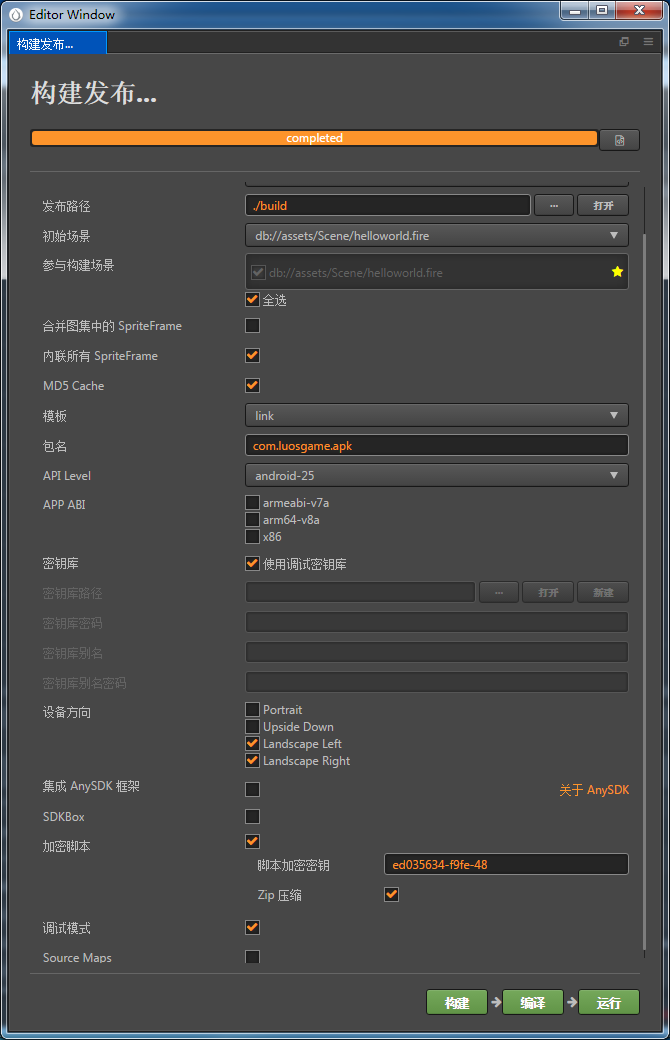Click the 密钥库别名密码 input field
The width and height of the screenshot is (670, 1040).
[x=436, y=682]
